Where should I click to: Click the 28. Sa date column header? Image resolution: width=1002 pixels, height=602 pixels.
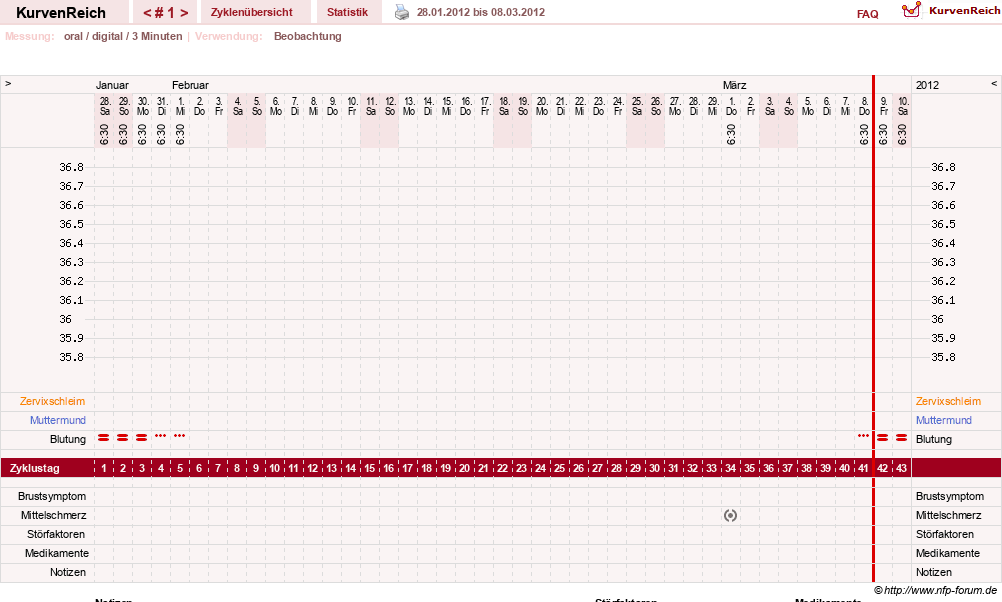(105, 106)
